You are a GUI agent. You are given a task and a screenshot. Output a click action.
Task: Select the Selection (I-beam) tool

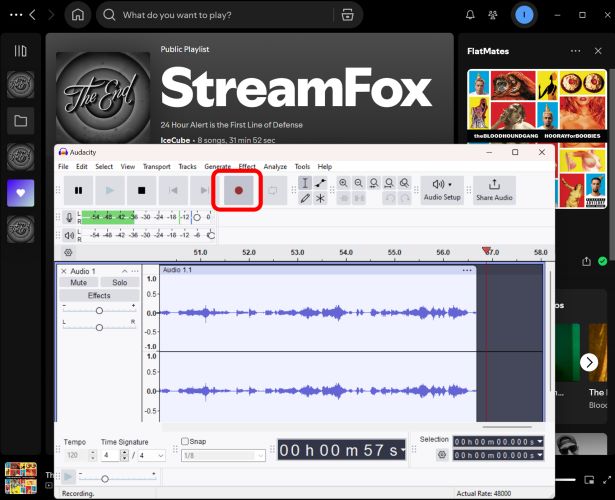click(x=305, y=183)
